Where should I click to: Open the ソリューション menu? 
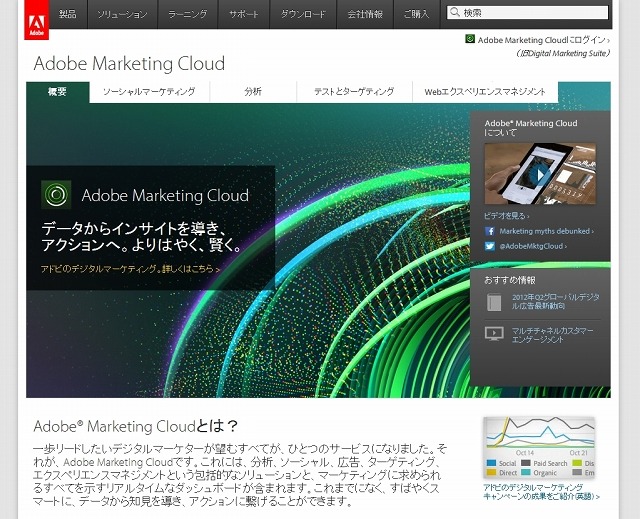click(x=123, y=15)
